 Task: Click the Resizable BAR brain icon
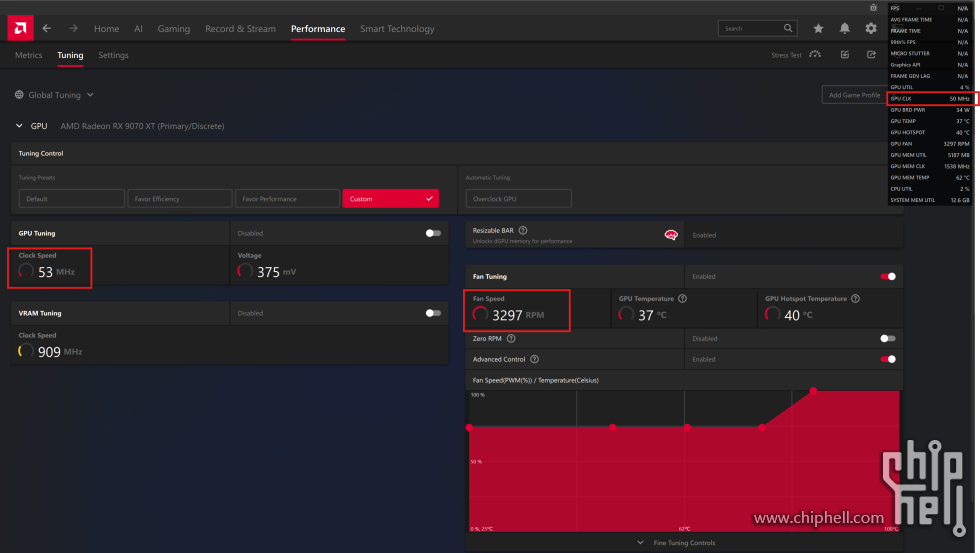coord(671,235)
